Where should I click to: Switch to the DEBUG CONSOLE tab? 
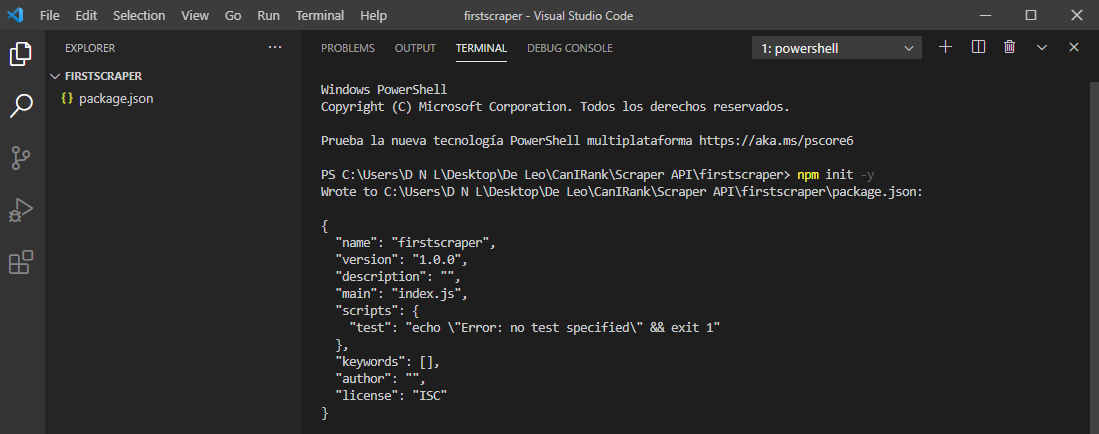[x=569, y=48]
